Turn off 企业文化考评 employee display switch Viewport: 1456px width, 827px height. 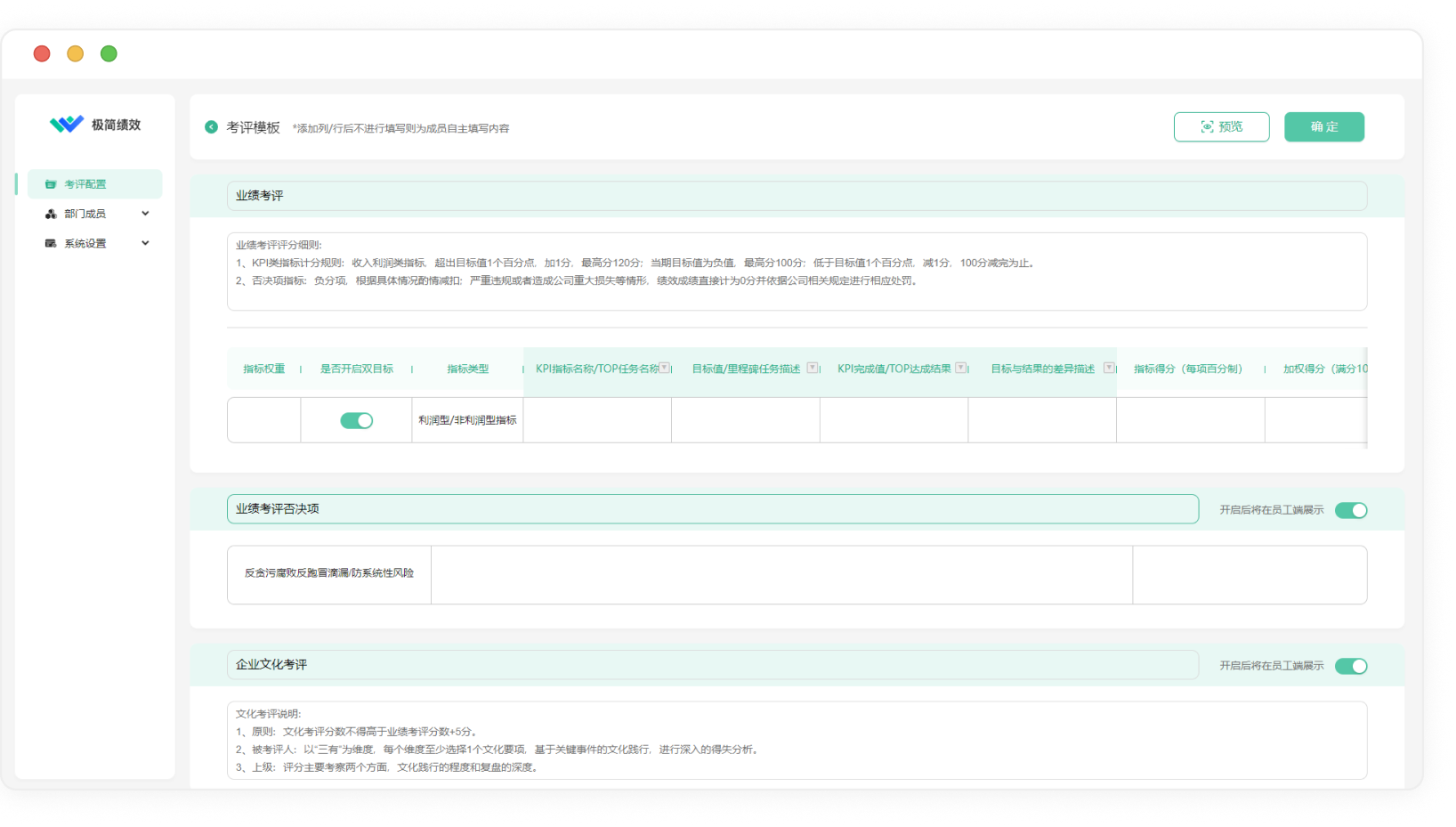[1350, 666]
